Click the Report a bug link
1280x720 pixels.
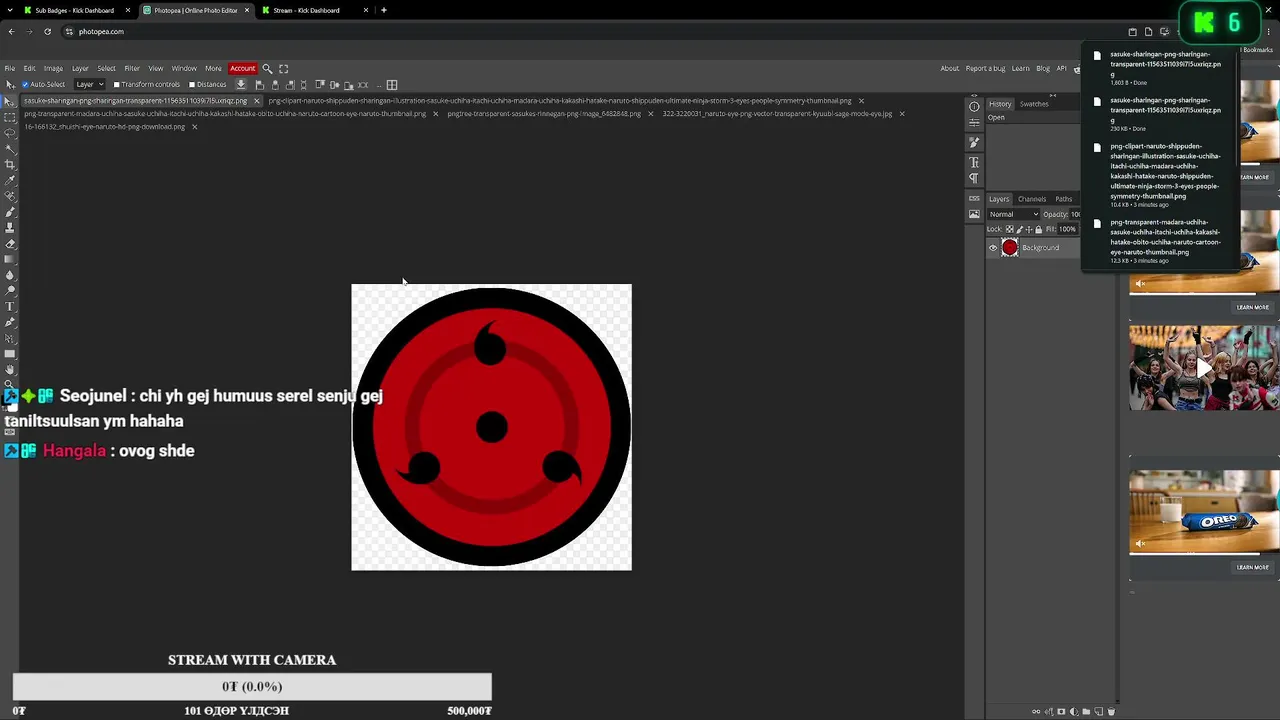[x=986, y=68]
